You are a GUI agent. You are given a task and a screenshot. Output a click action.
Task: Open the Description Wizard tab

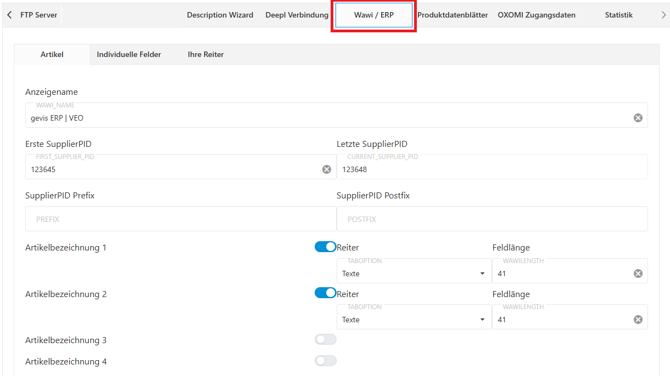click(x=220, y=15)
